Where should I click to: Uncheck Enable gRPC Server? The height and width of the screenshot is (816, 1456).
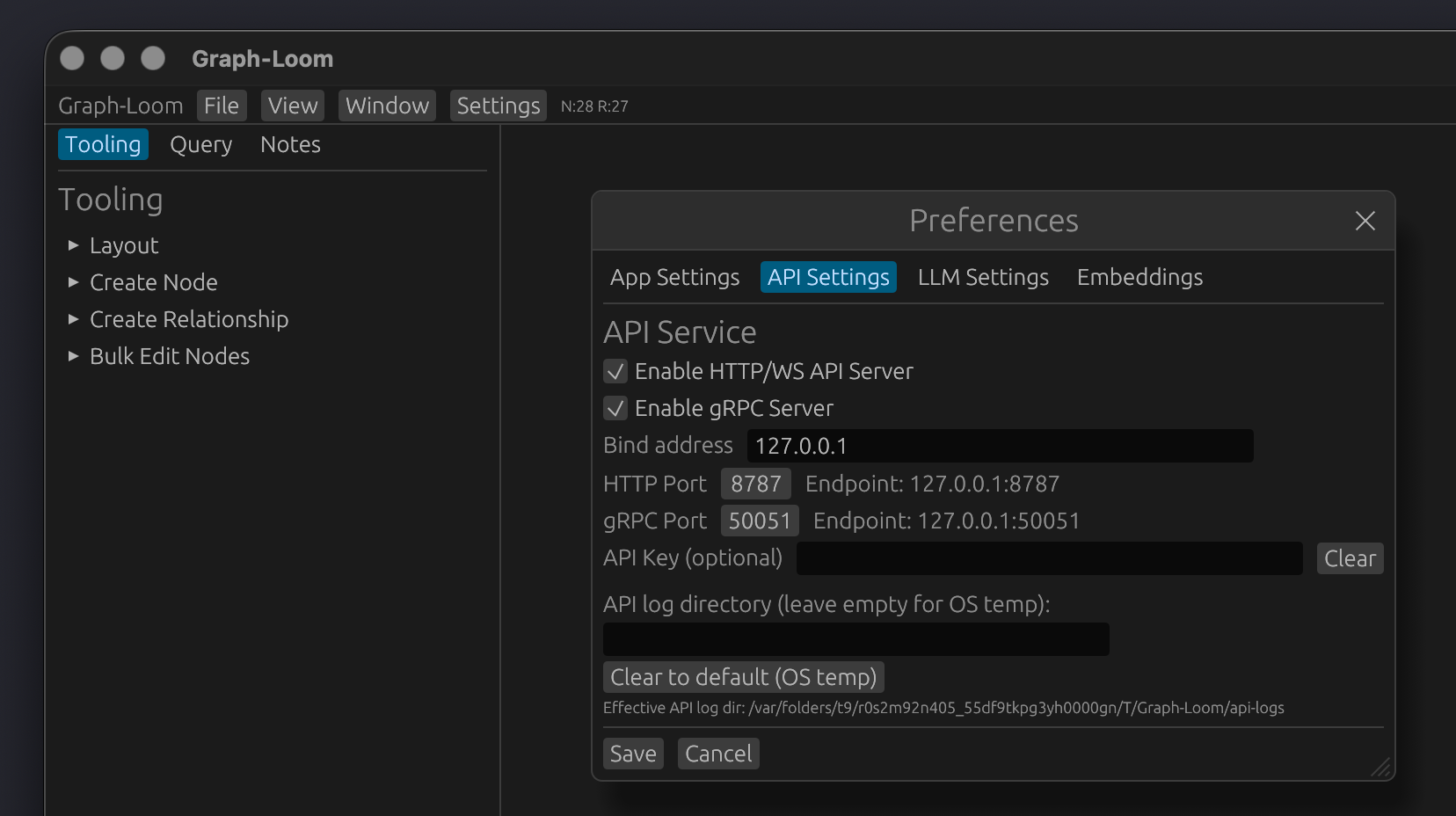[x=615, y=408]
